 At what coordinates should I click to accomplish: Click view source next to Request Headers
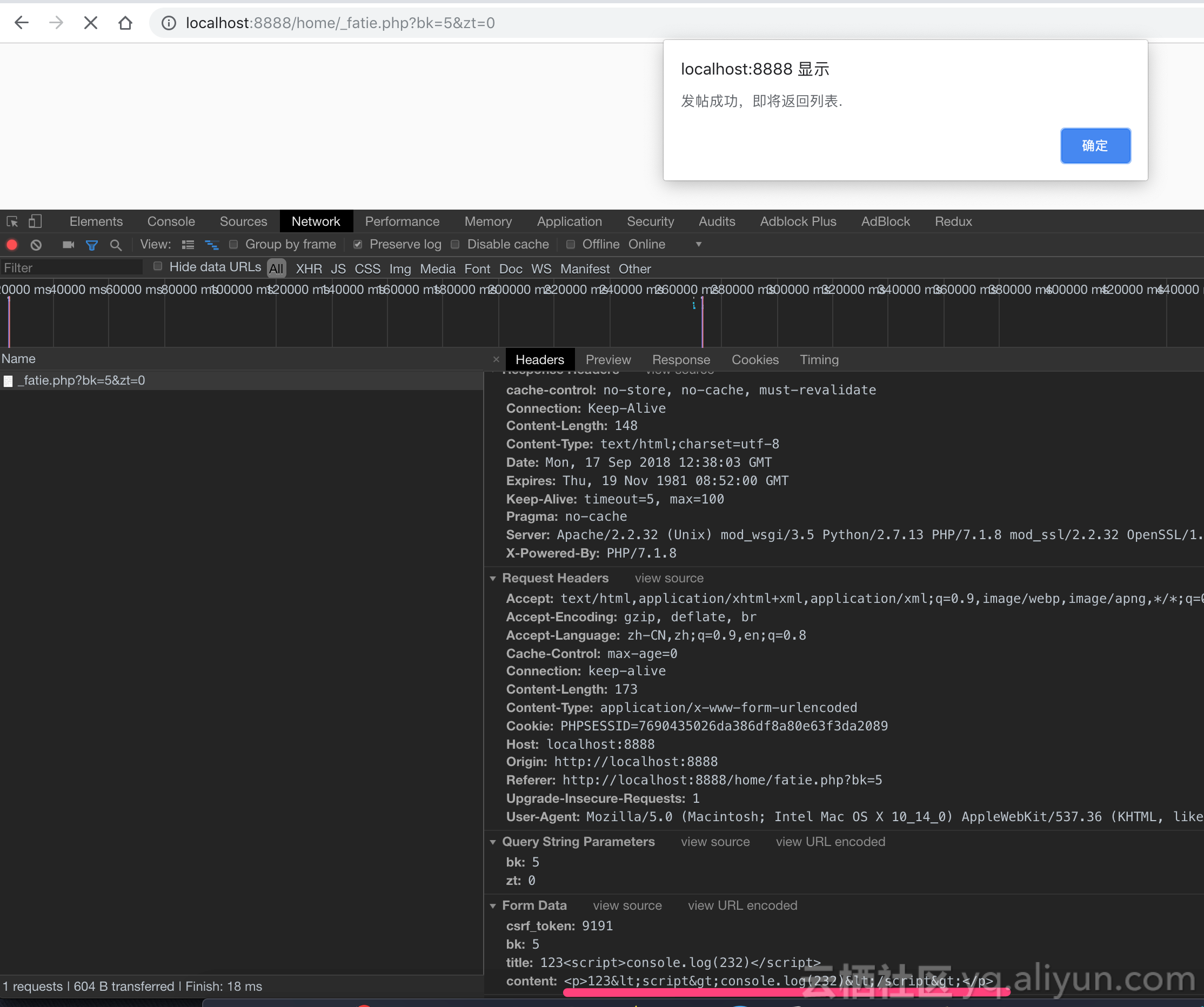[x=669, y=578]
